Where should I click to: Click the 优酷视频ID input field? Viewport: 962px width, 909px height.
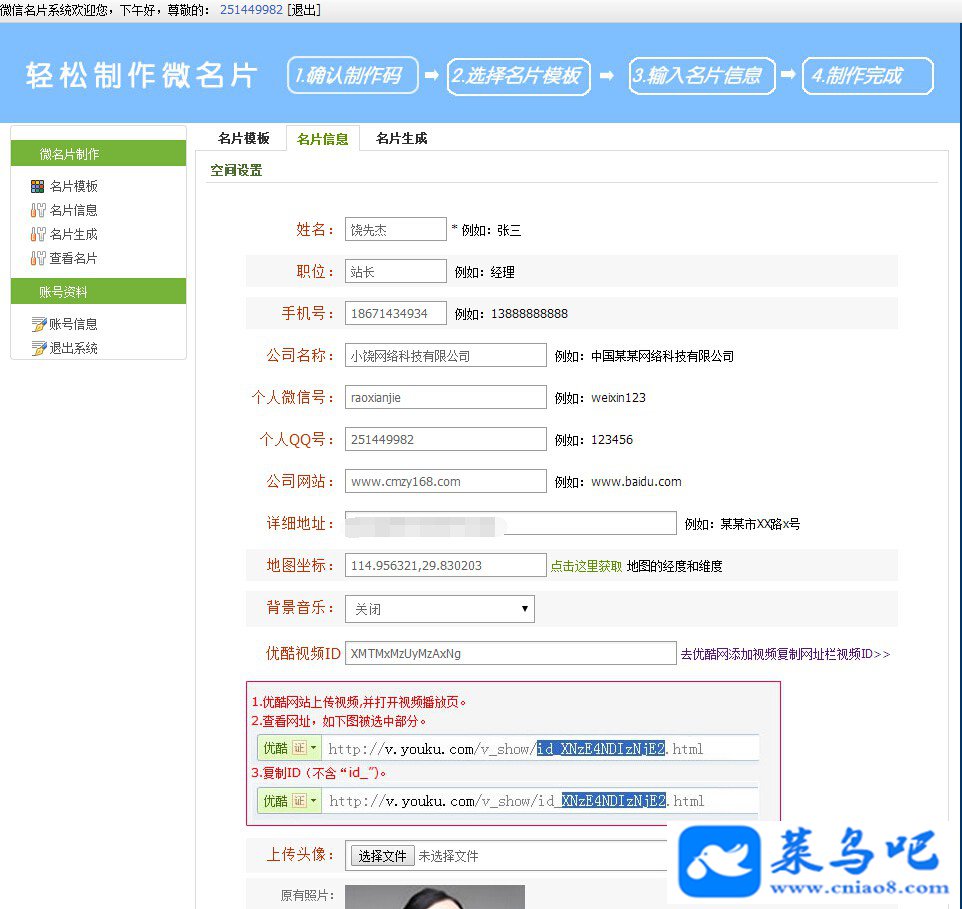(511, 653)
